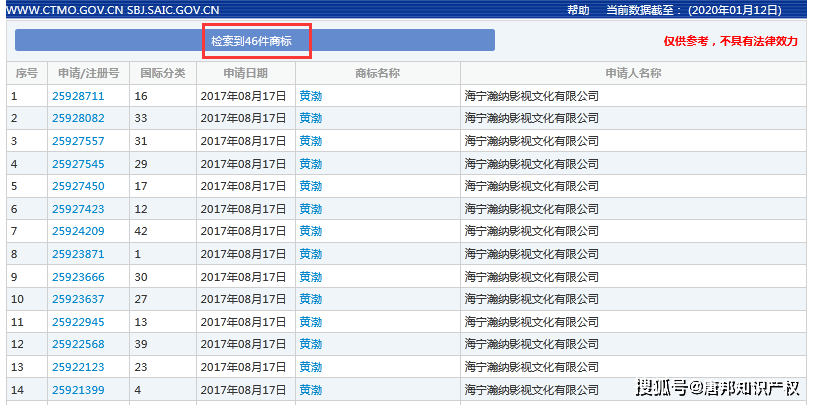This screenshot has width=816, height=405.
Task: Select the 仅供参考，不具有法律效力 notice text
Action: (x=730, y=42)
